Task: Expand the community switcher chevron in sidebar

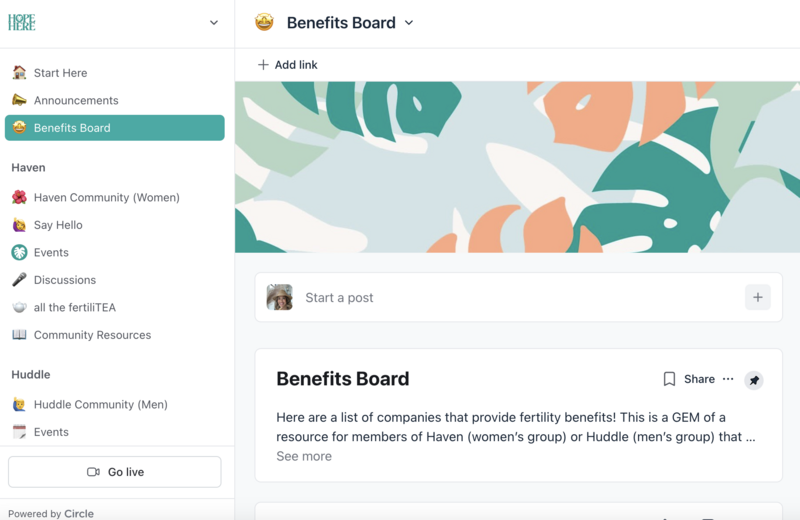Action: (213, 23)
